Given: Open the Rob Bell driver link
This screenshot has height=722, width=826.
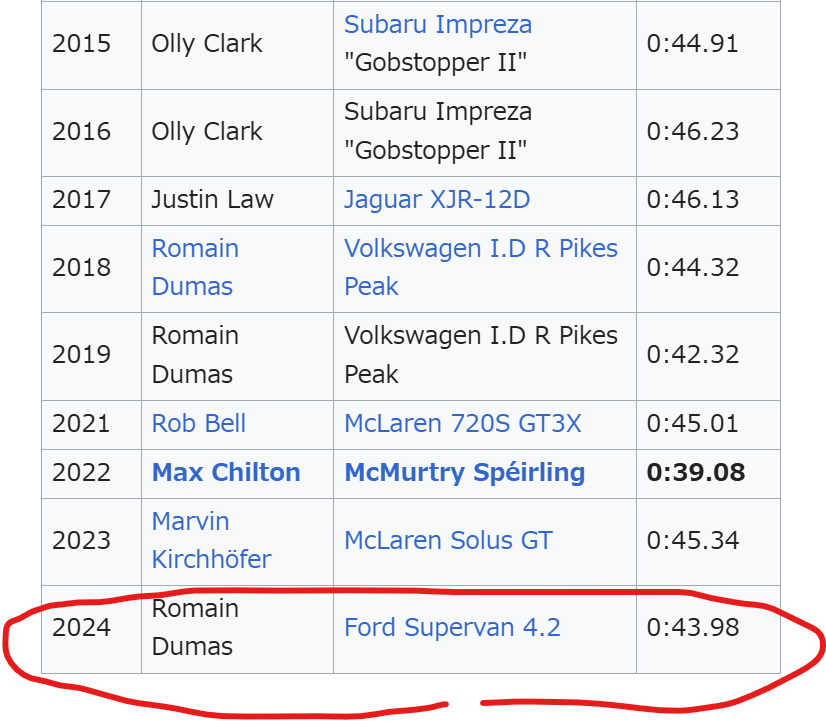Looking at the screenshot, I should 198,423.
